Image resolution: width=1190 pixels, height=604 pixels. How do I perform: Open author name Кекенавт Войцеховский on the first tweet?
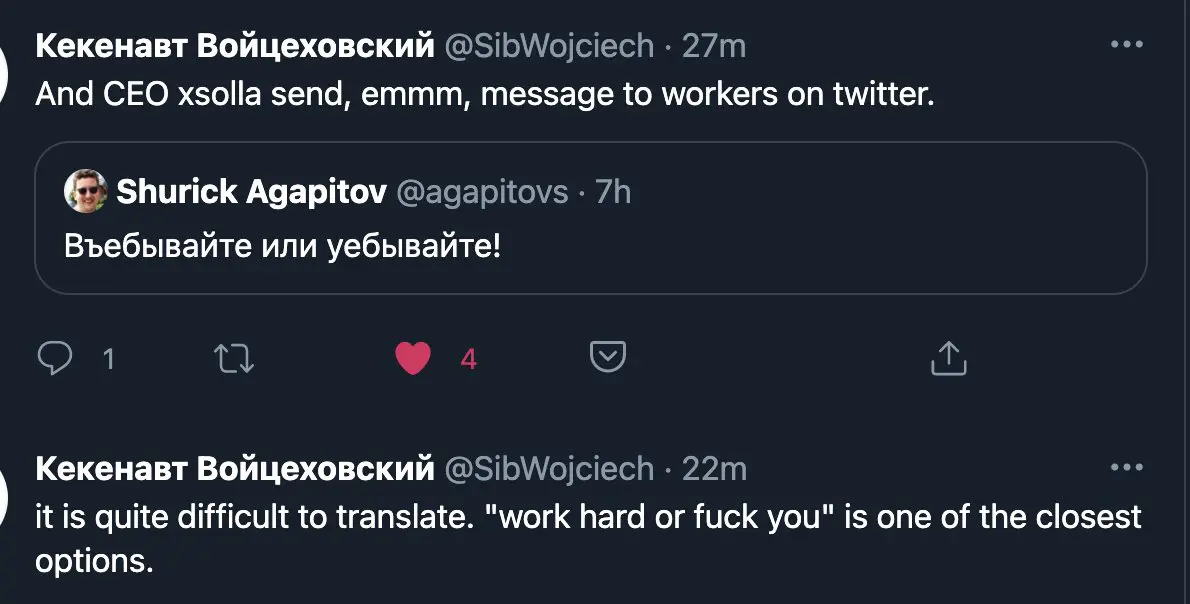(235, 46)
